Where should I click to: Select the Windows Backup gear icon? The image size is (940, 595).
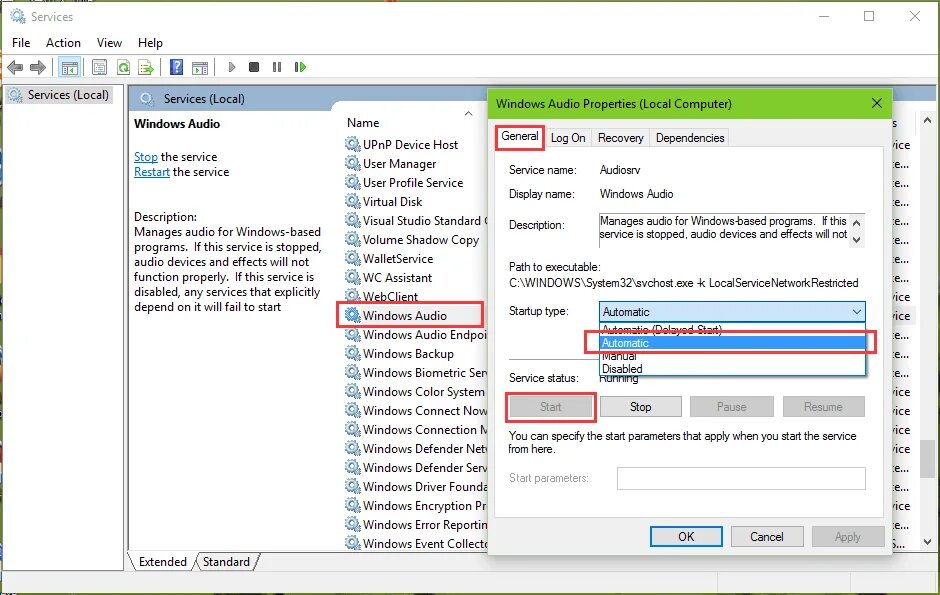[352, 353]
